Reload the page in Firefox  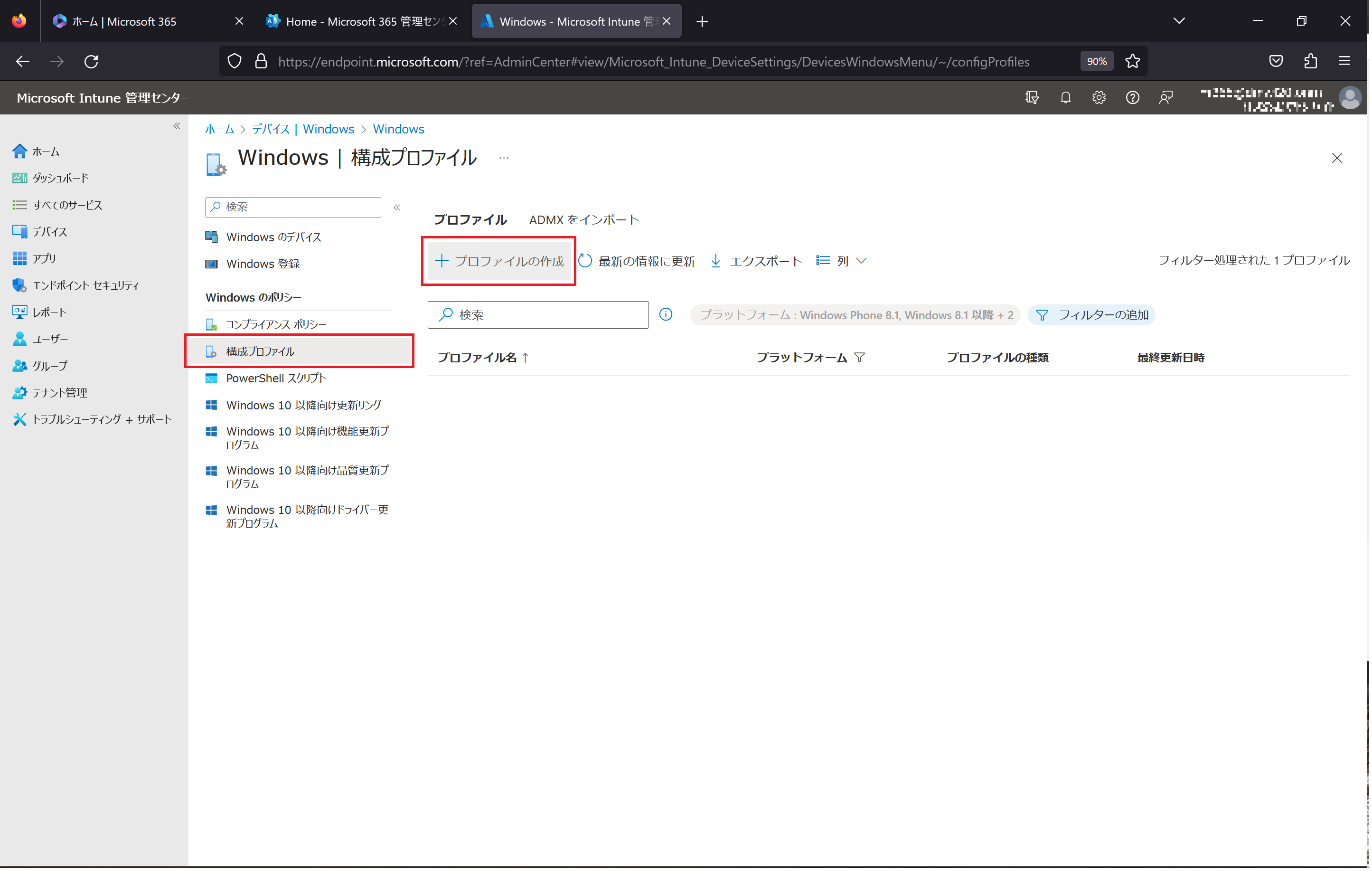91,61
